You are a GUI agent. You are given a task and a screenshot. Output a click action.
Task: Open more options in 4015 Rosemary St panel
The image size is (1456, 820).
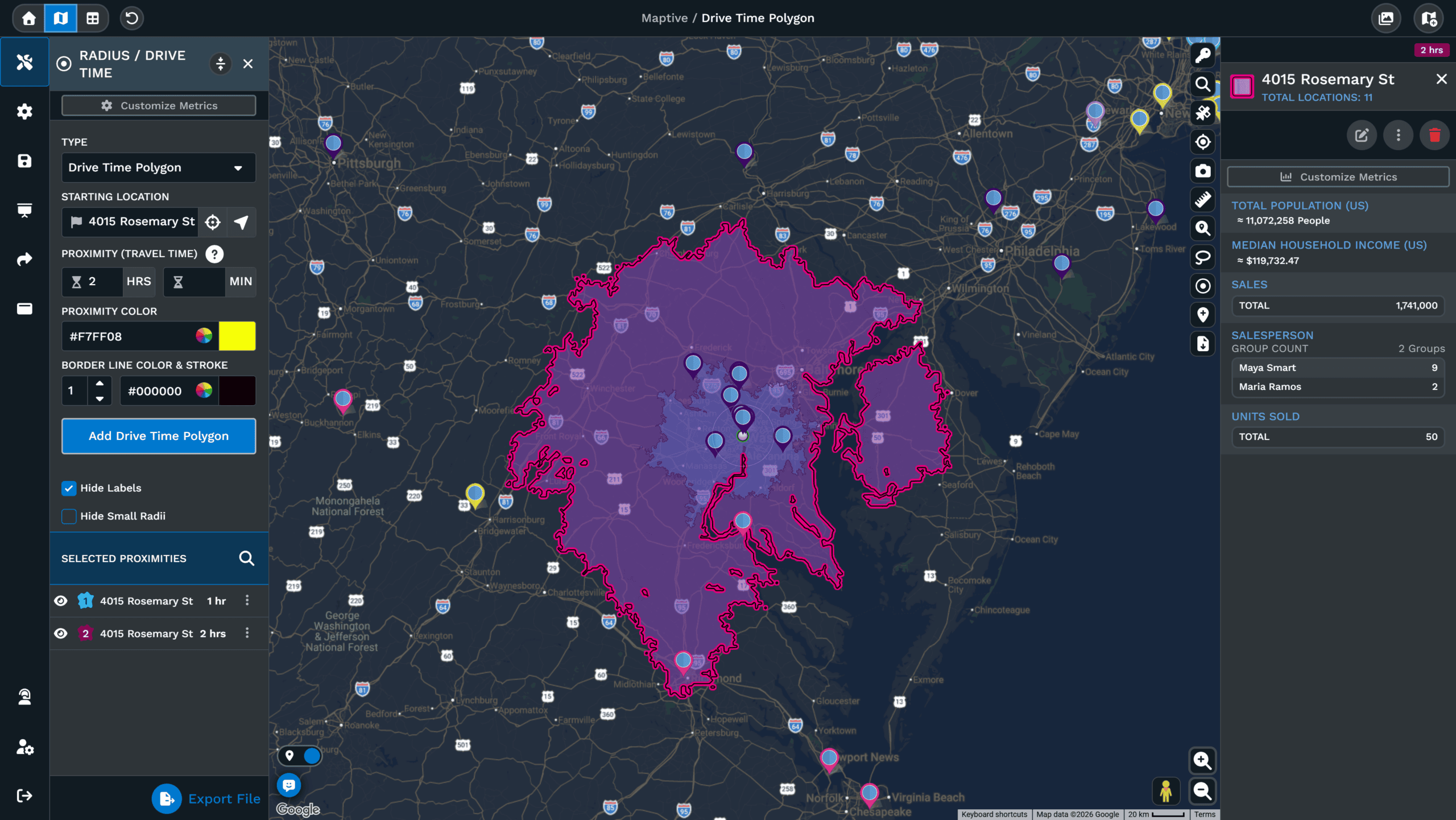click(x=1399, y=135)
